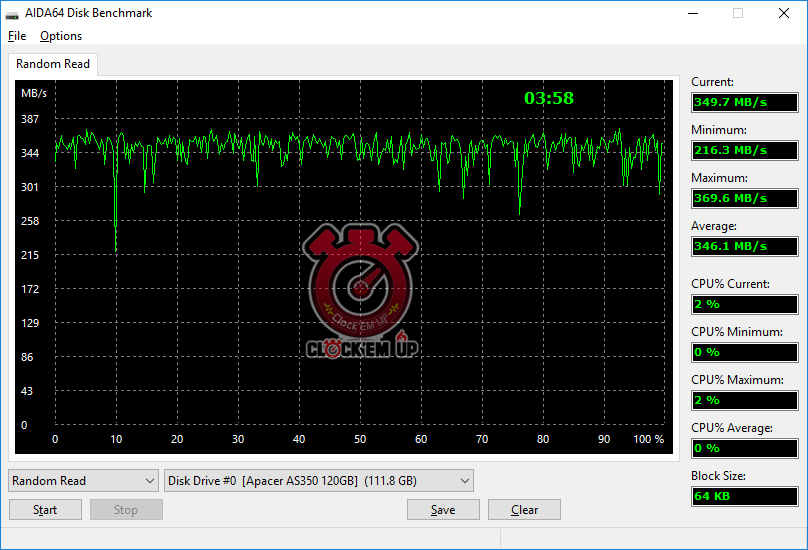Screen dimensions: 808x550
Task: Open the Disk Drive #0 selection dropdown
Action: click(x=318, y=481)
